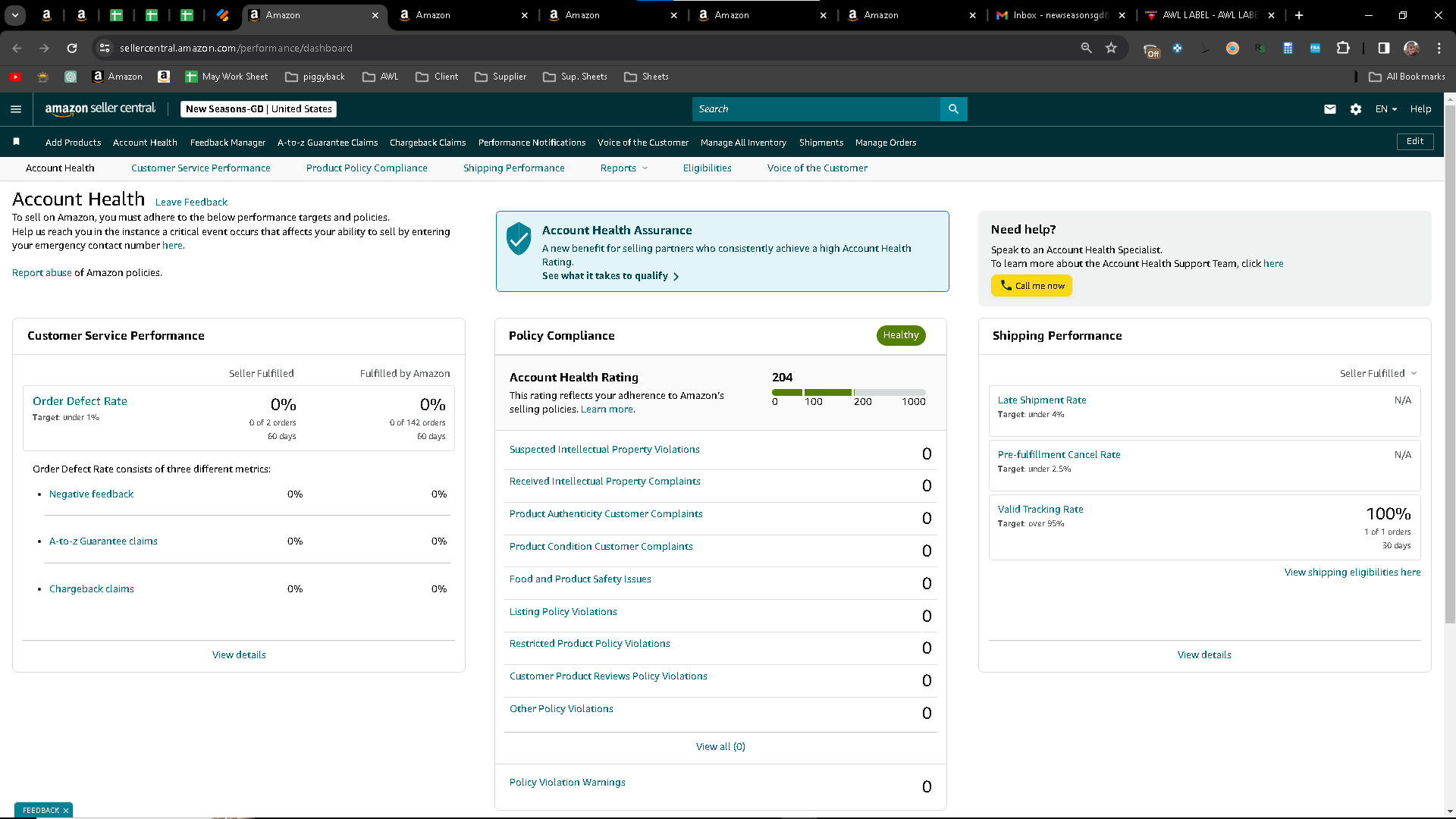This screenshot has height=819, width=1456.
Task: Open the Order Defect Rate link
Action: tap(80, 401)
